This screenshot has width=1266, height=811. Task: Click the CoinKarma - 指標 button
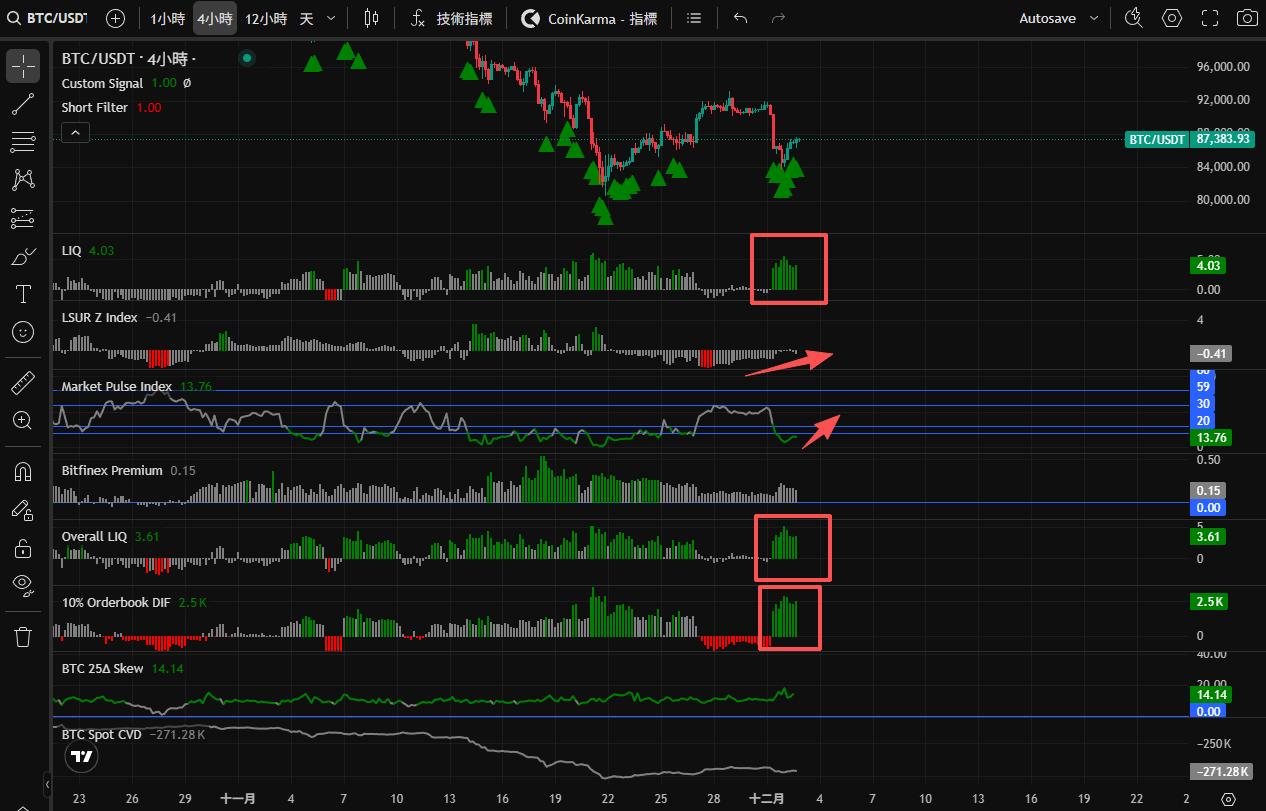pyautogui.click(x=589, y=18)
